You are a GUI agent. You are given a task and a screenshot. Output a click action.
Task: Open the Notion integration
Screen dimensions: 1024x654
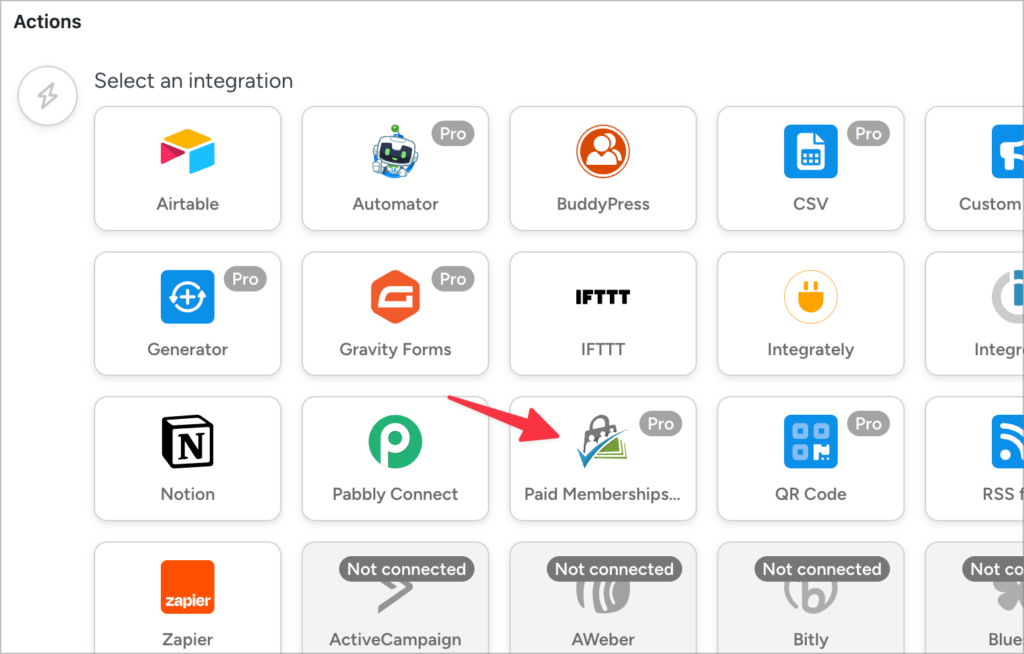tap(187, 458)
